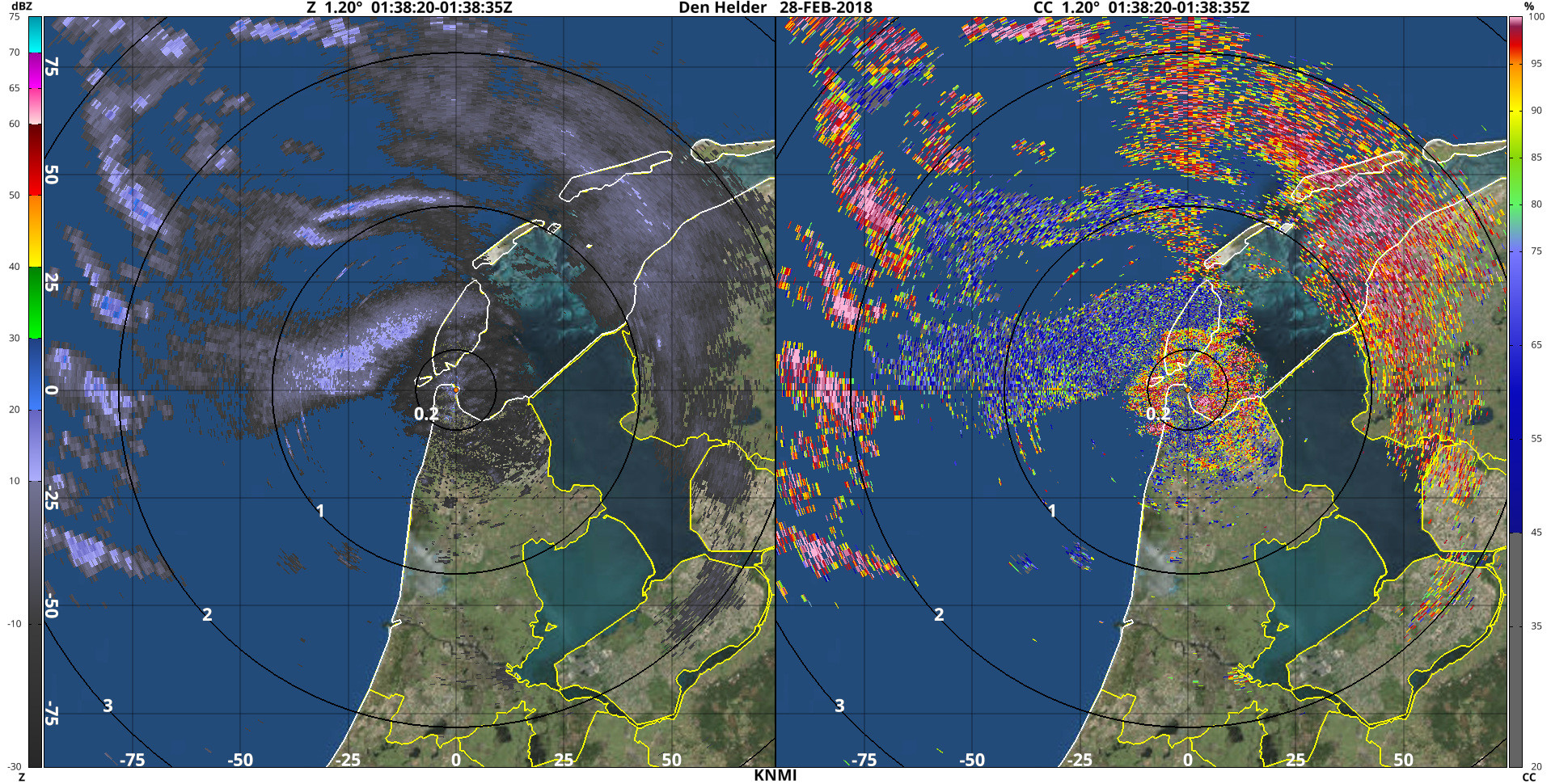This screenshot has width=1551, height=784.
Task: Click the '70' tick on the dBZ scale
Action: [15, 53]
